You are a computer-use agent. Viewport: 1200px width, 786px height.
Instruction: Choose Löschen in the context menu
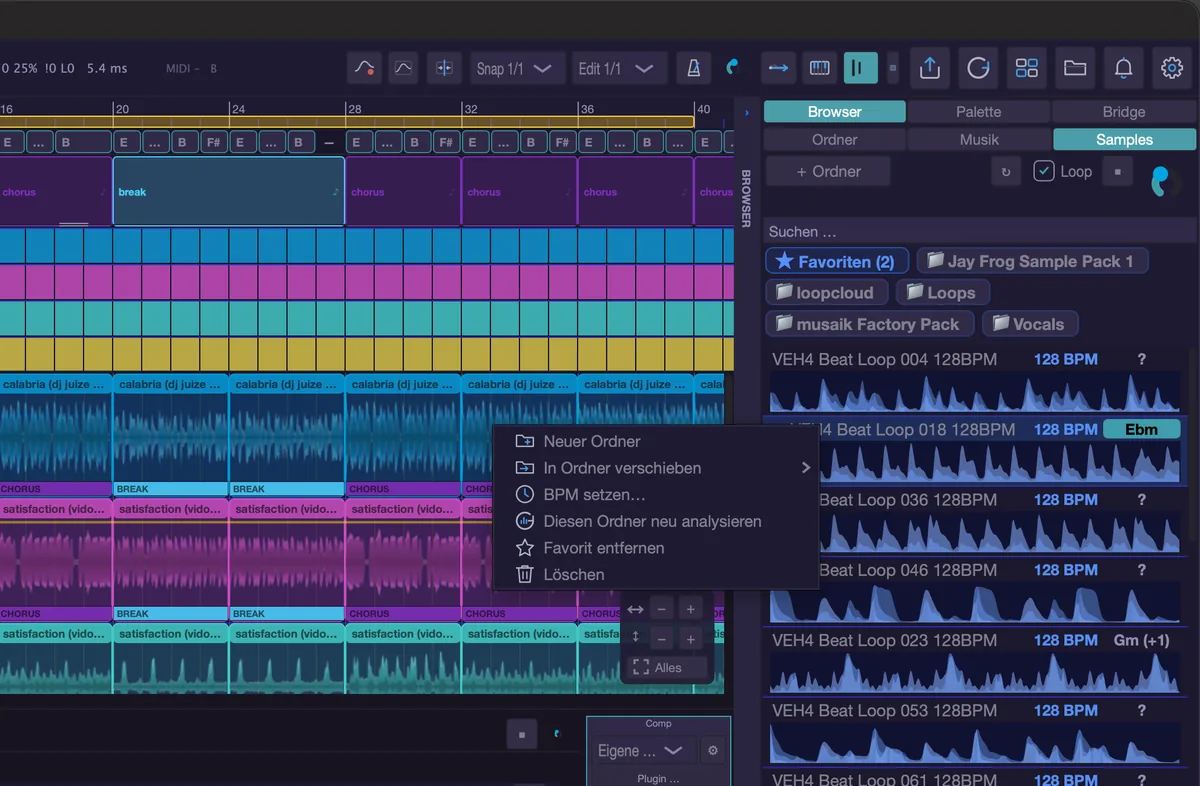(656, 575)
